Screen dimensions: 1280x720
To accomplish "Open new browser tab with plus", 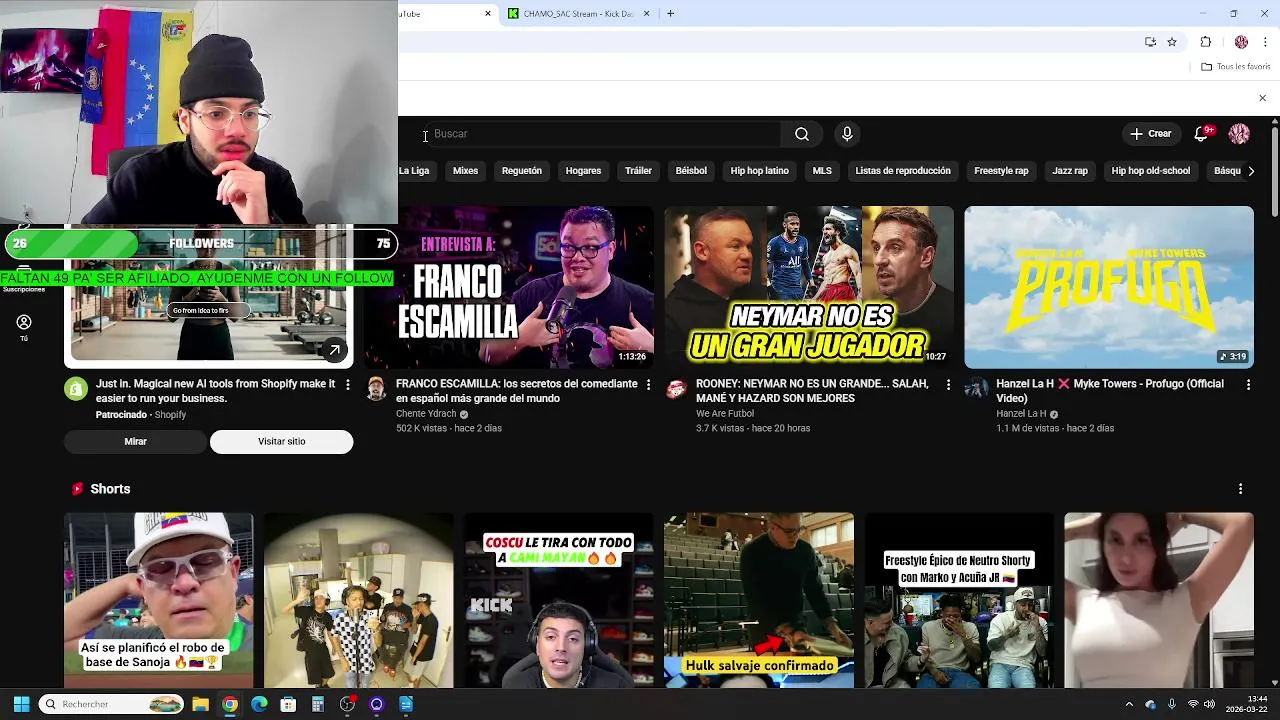I will (670, 13).
